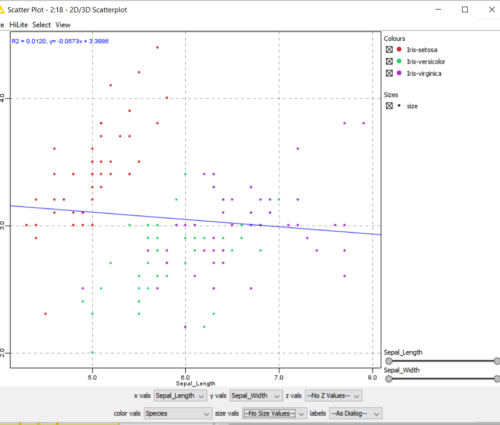This screenshot has width=500, height=425.
Task: Toggle the size checkbox under Sizes
Action: pyautogui.click(x=389, y=106)
